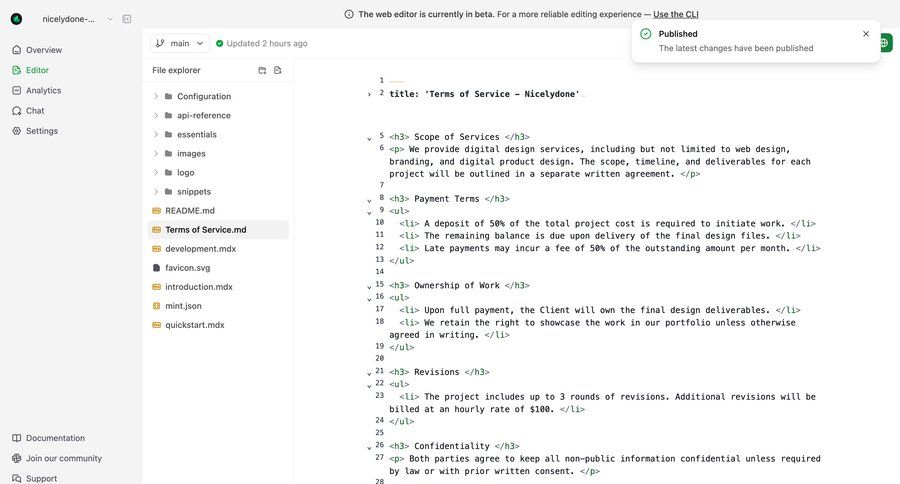Expand the folded frontmatter at line 2

pyautogui.click(x=369, y=94)
